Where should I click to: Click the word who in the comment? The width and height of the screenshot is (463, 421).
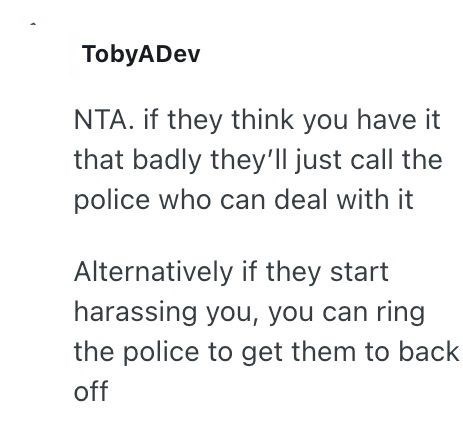[185, 200]
